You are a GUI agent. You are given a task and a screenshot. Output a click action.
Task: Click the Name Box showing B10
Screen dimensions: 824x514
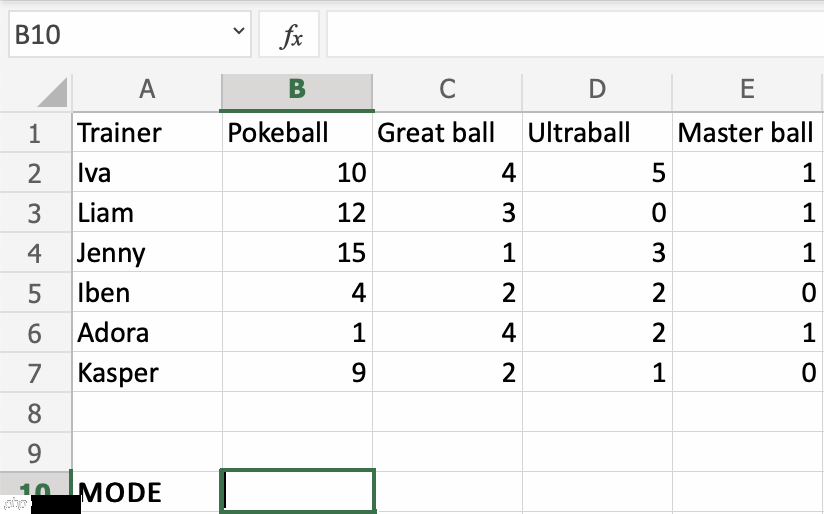point(129,35)
